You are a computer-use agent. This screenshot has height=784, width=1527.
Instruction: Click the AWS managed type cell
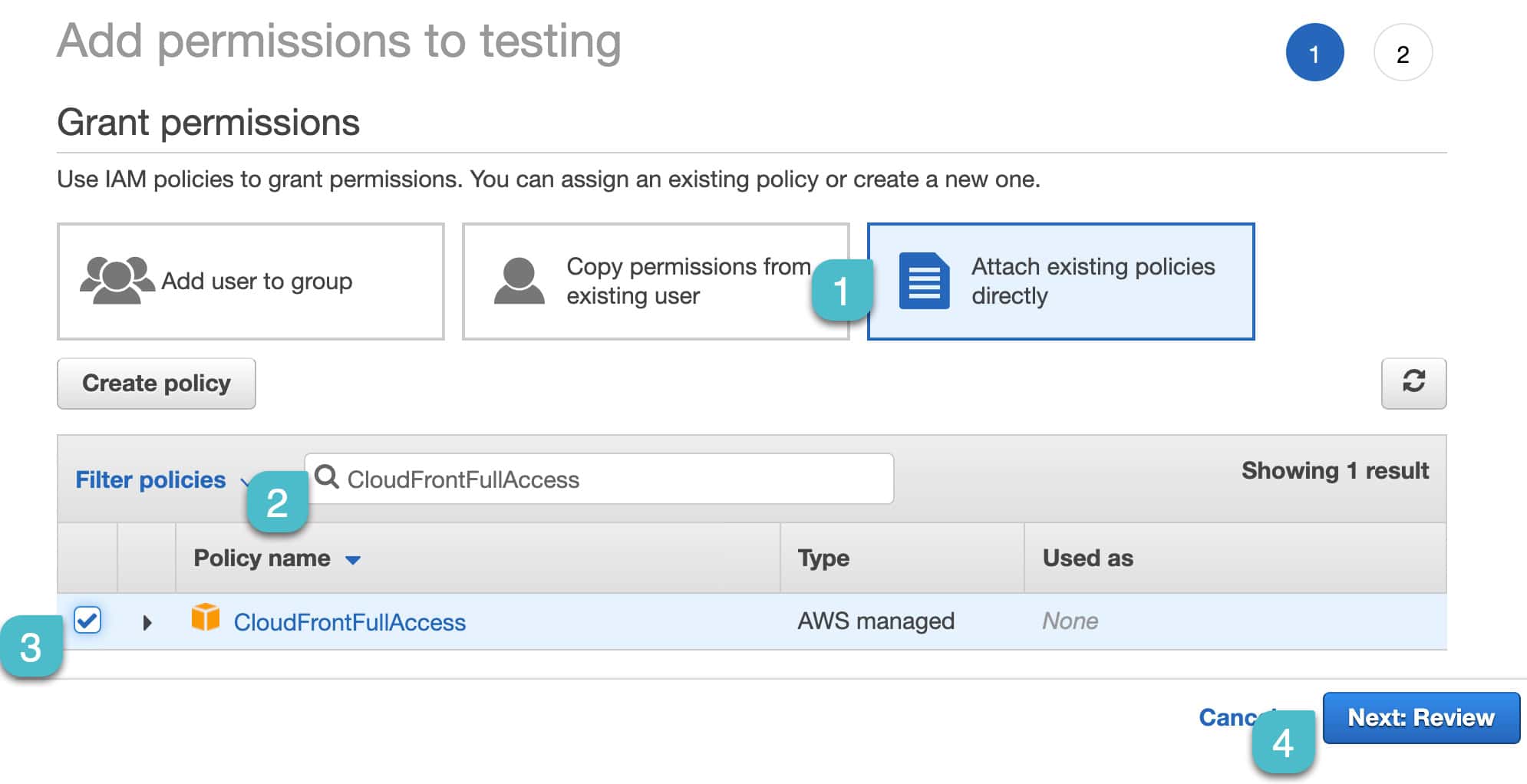876,621
